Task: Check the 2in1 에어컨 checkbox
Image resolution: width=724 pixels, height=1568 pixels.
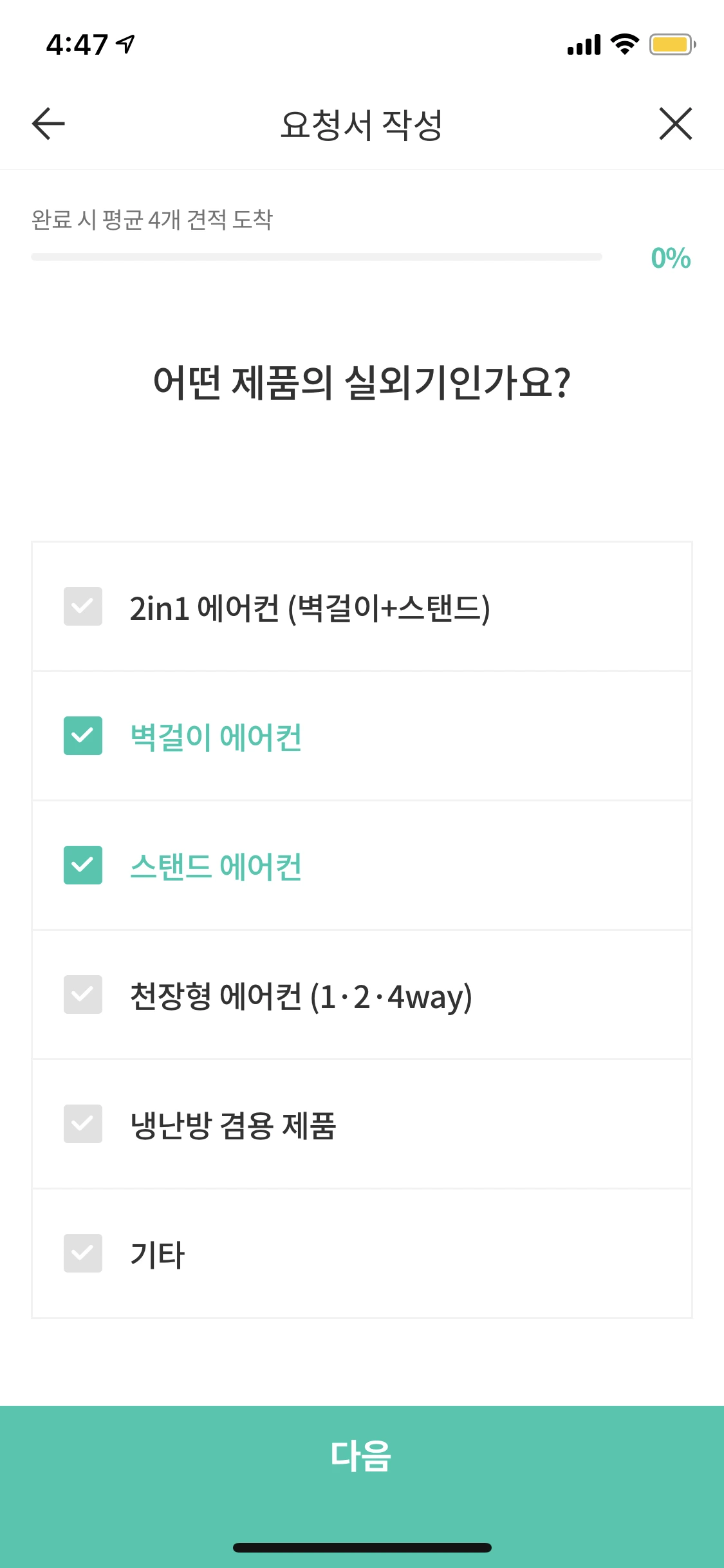Action: pos(83,606)
